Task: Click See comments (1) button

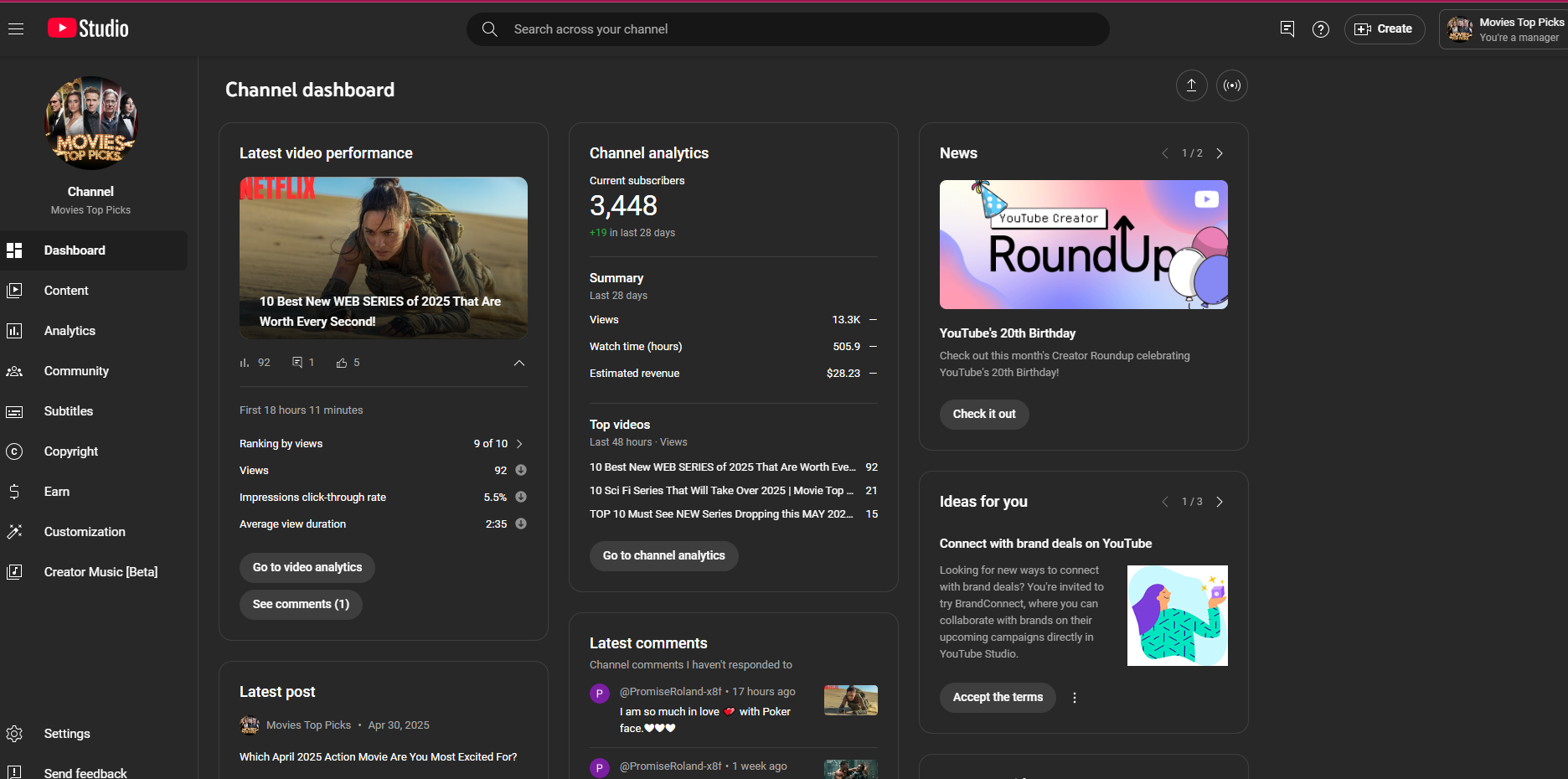Action: click(x=301, y=605)
